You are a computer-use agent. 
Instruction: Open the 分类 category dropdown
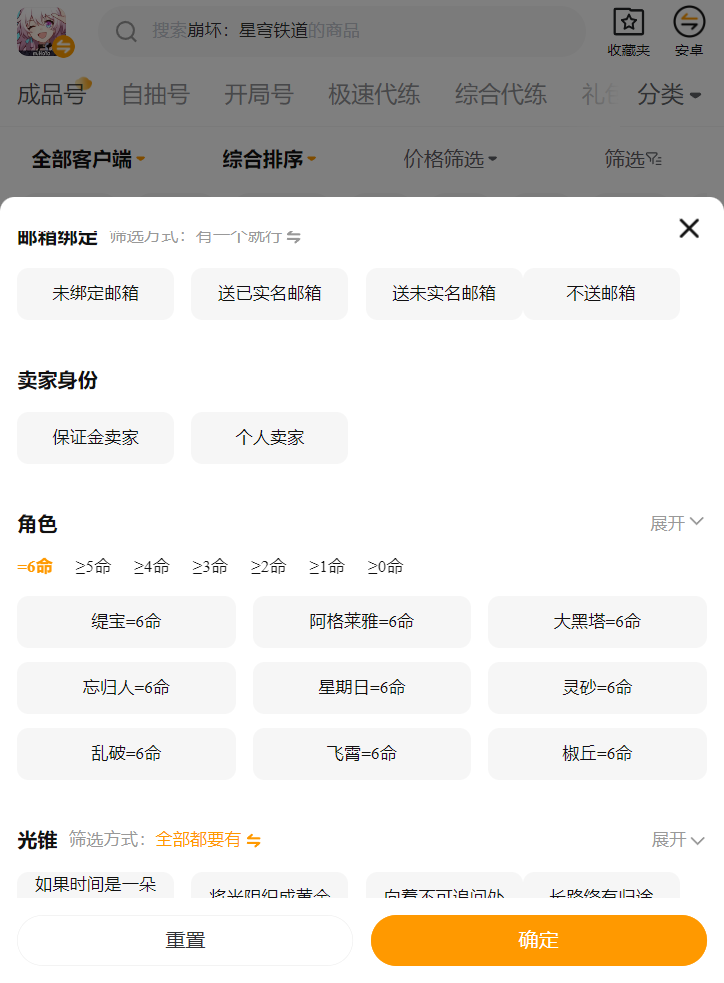tap(669, 95)
